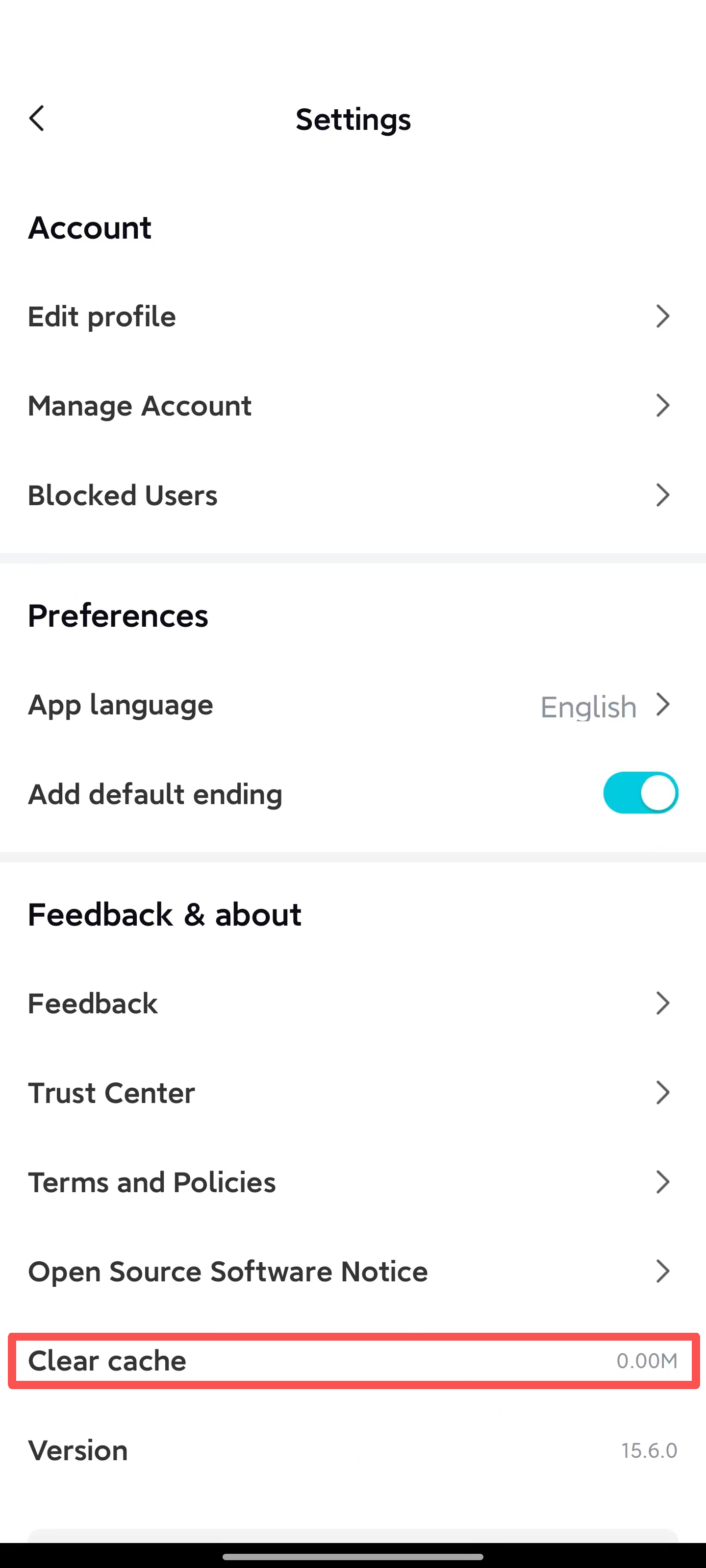The height and width of the screenshot is (1568, 706).
Task: Click chevron beside Trust Center
Action: click(663, 1093)
